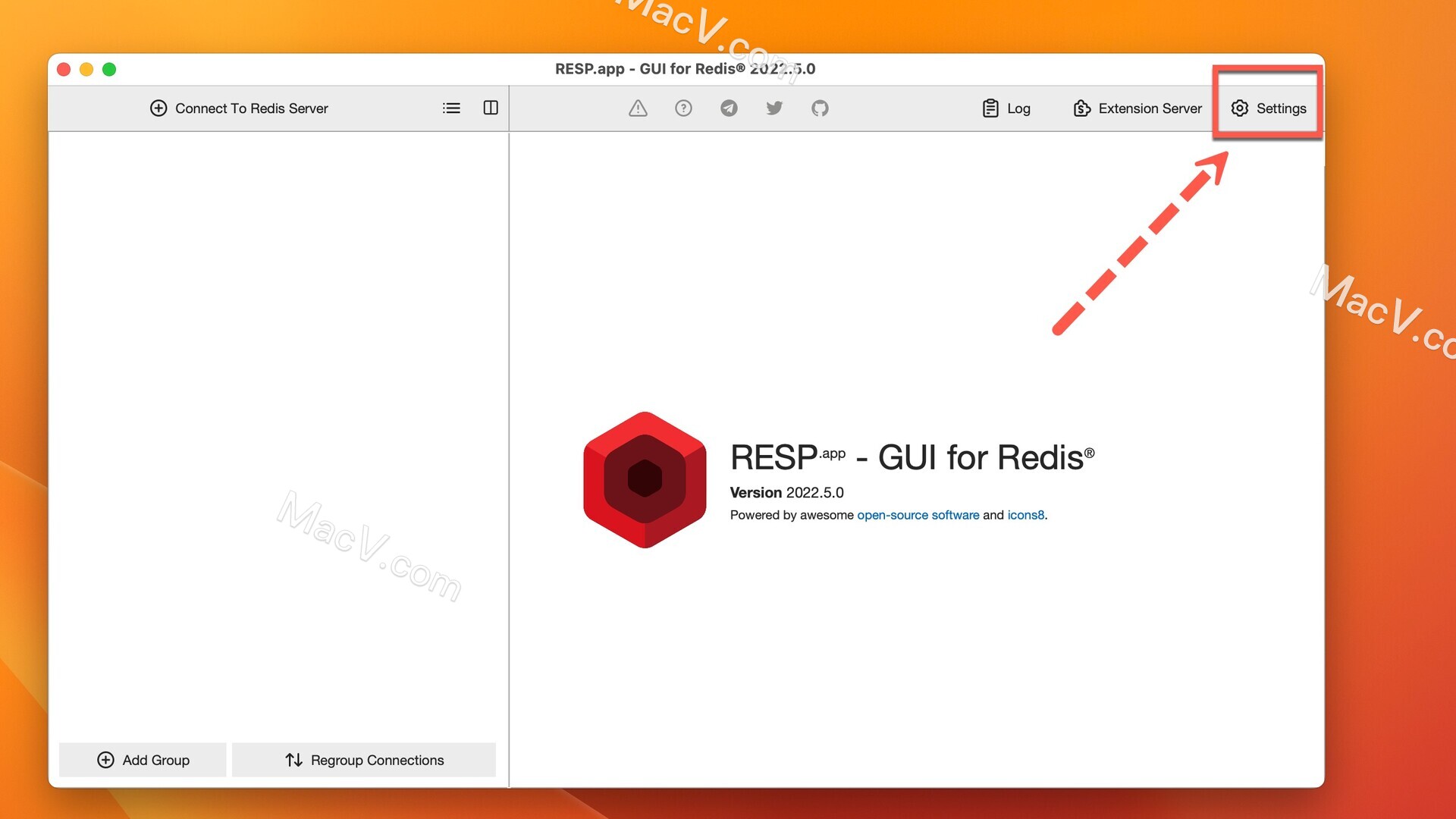This screenshot has width=1456, height=819.
Task: Click the icons8 link
Action: pos(1025,514)
